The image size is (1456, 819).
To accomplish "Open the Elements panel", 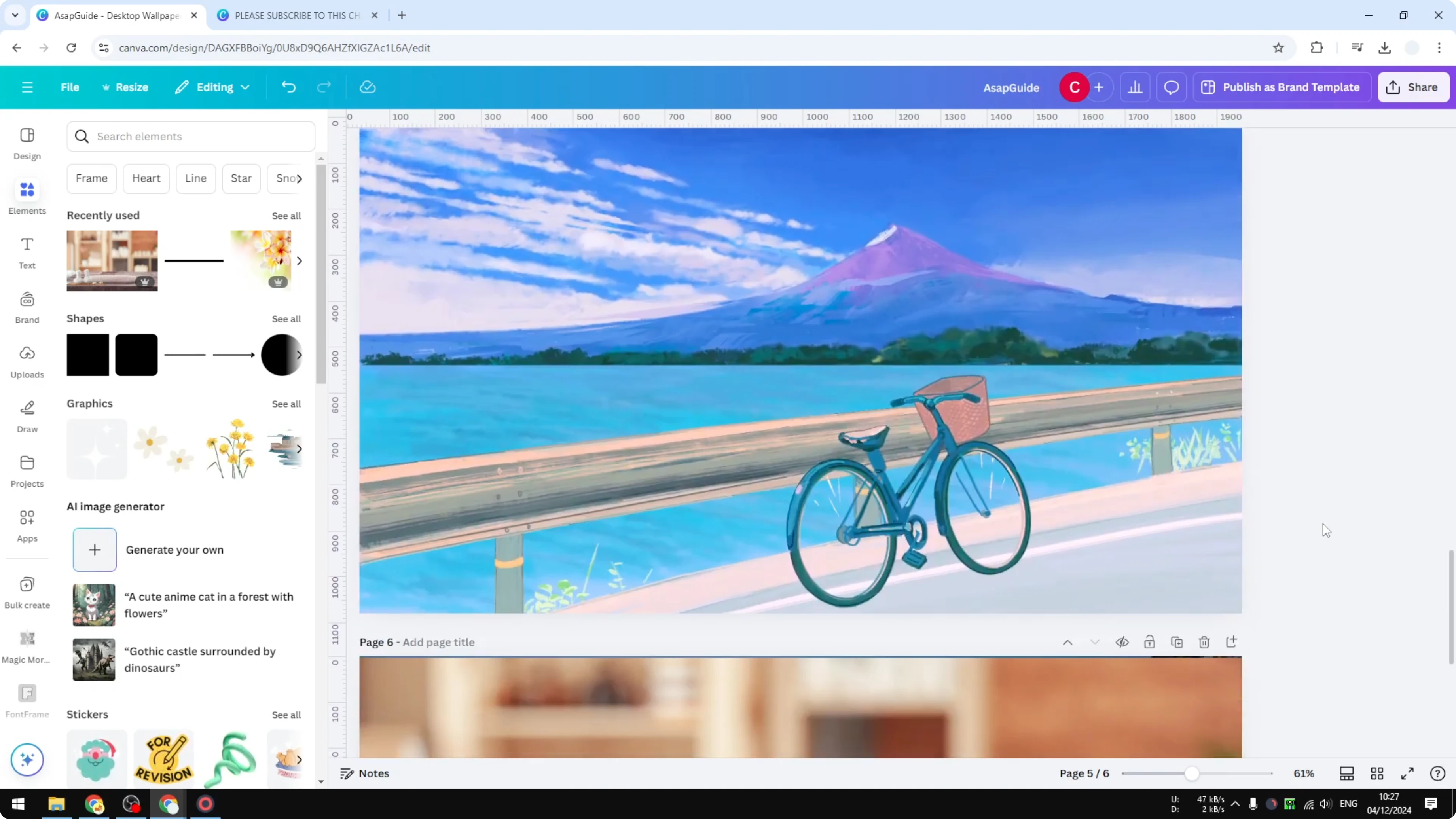I will click(x=27, y=197).
